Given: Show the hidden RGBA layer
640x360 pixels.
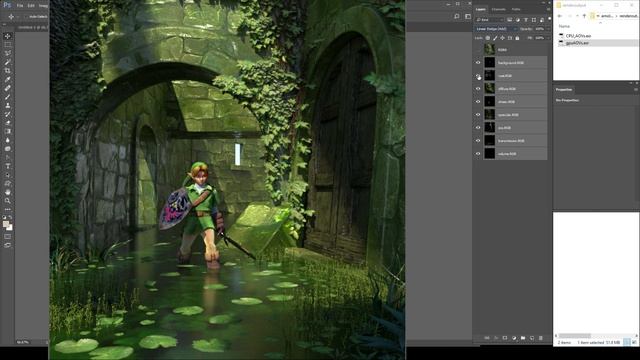Looking at the screenshot, I should [x=478, y=49].
